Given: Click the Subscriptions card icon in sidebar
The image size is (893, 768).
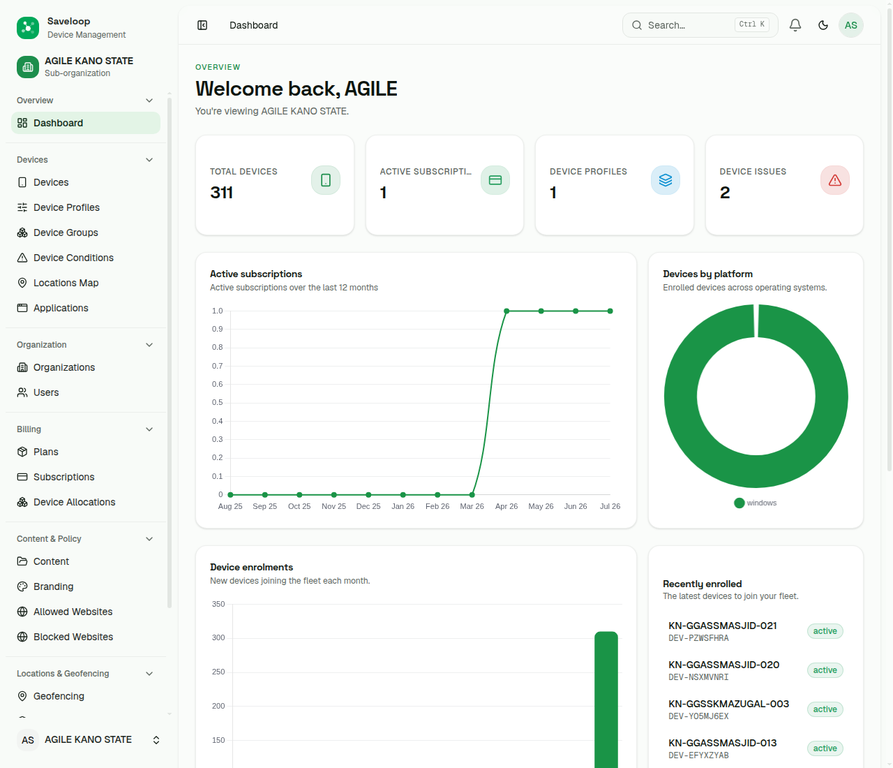Looking at the screenshot, I should (22, 477).
